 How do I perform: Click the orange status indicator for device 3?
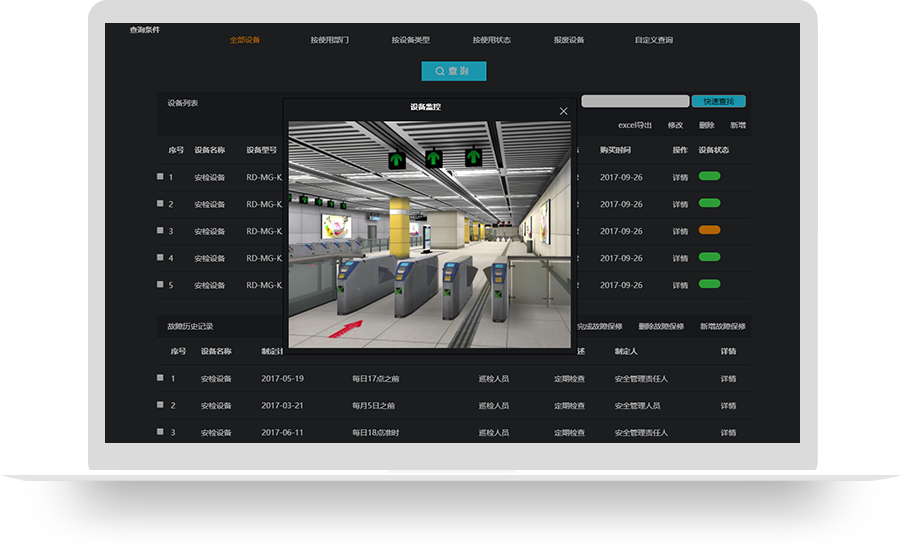(709, 231)
